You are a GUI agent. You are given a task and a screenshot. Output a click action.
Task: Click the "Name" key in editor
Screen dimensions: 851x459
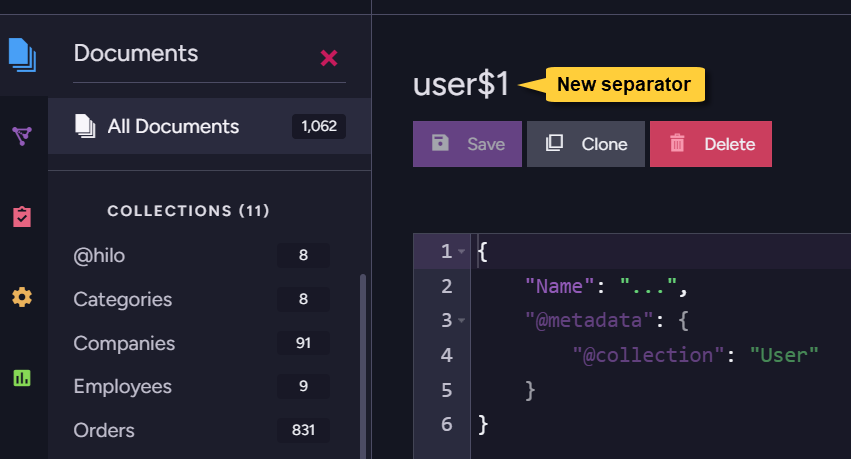click(560, 286)
